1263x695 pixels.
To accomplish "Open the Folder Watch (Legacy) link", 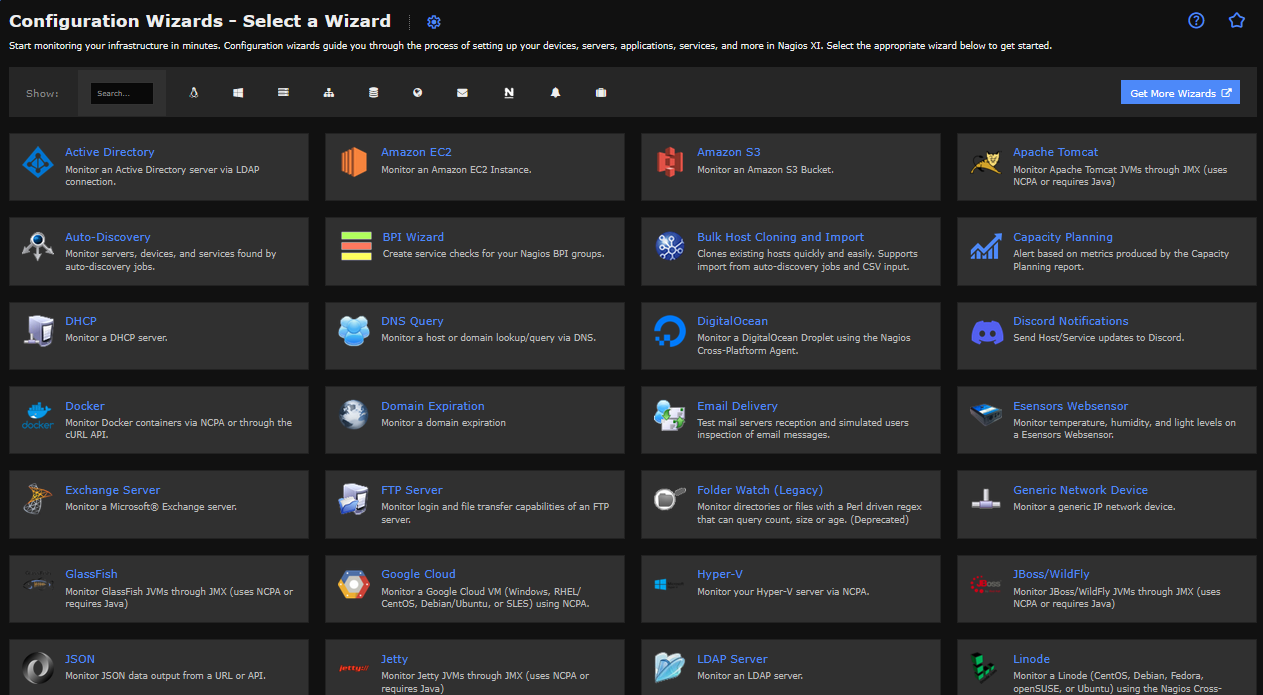I will point(760,490).
